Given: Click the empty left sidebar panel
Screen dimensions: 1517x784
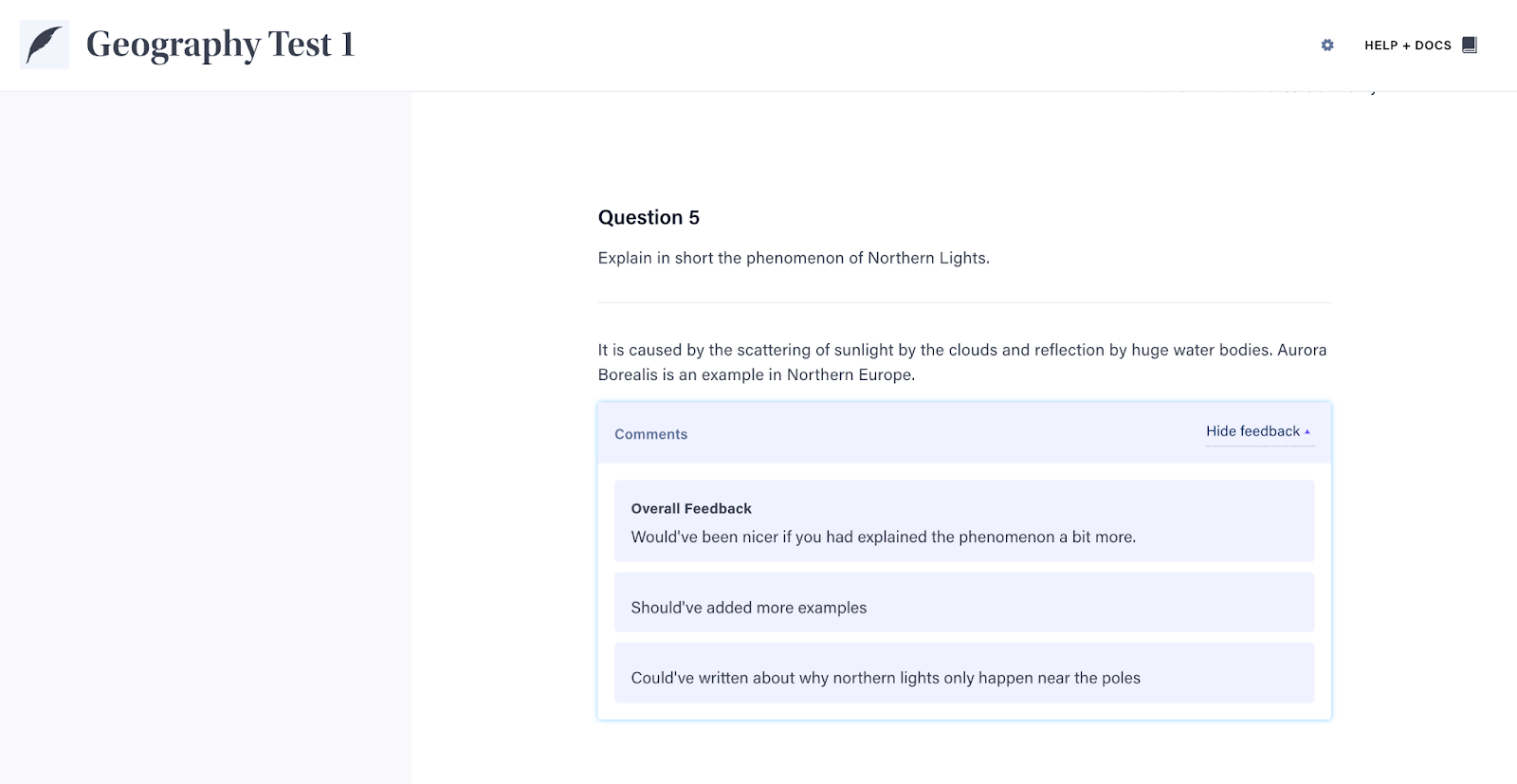Looking at the screenshot, I should tap(206, 438).
